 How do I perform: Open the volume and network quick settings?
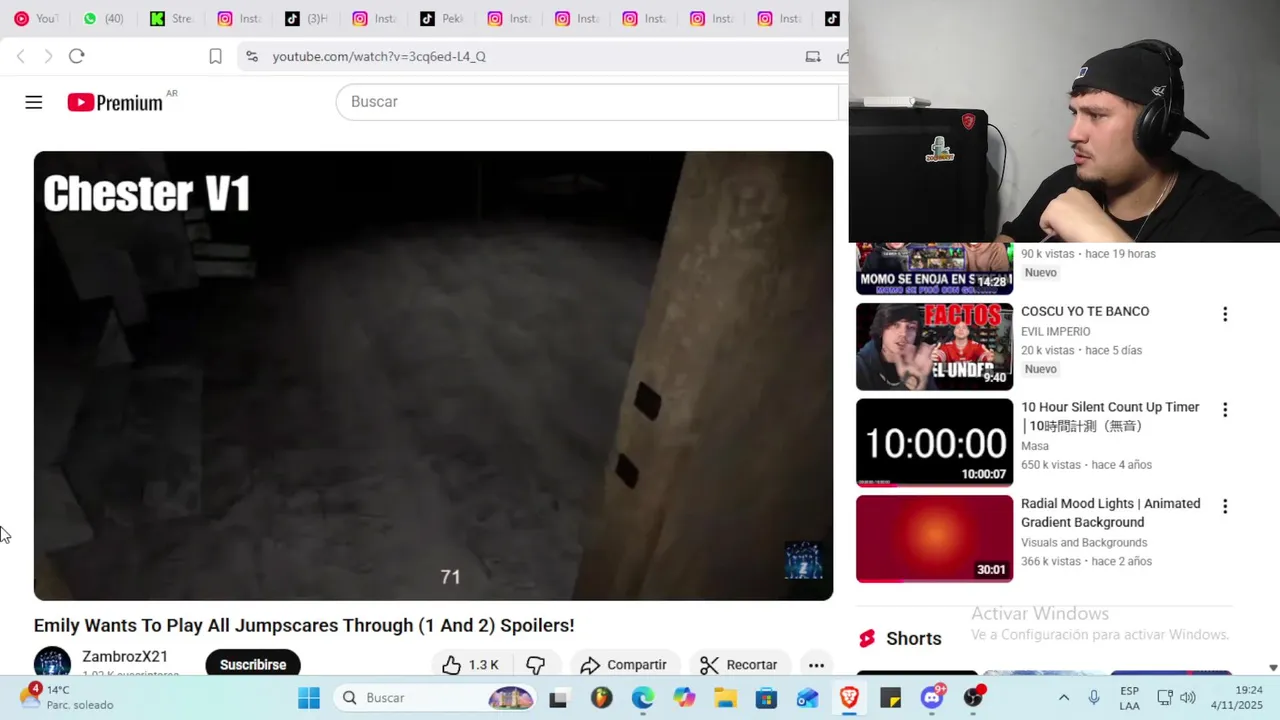1176,697
